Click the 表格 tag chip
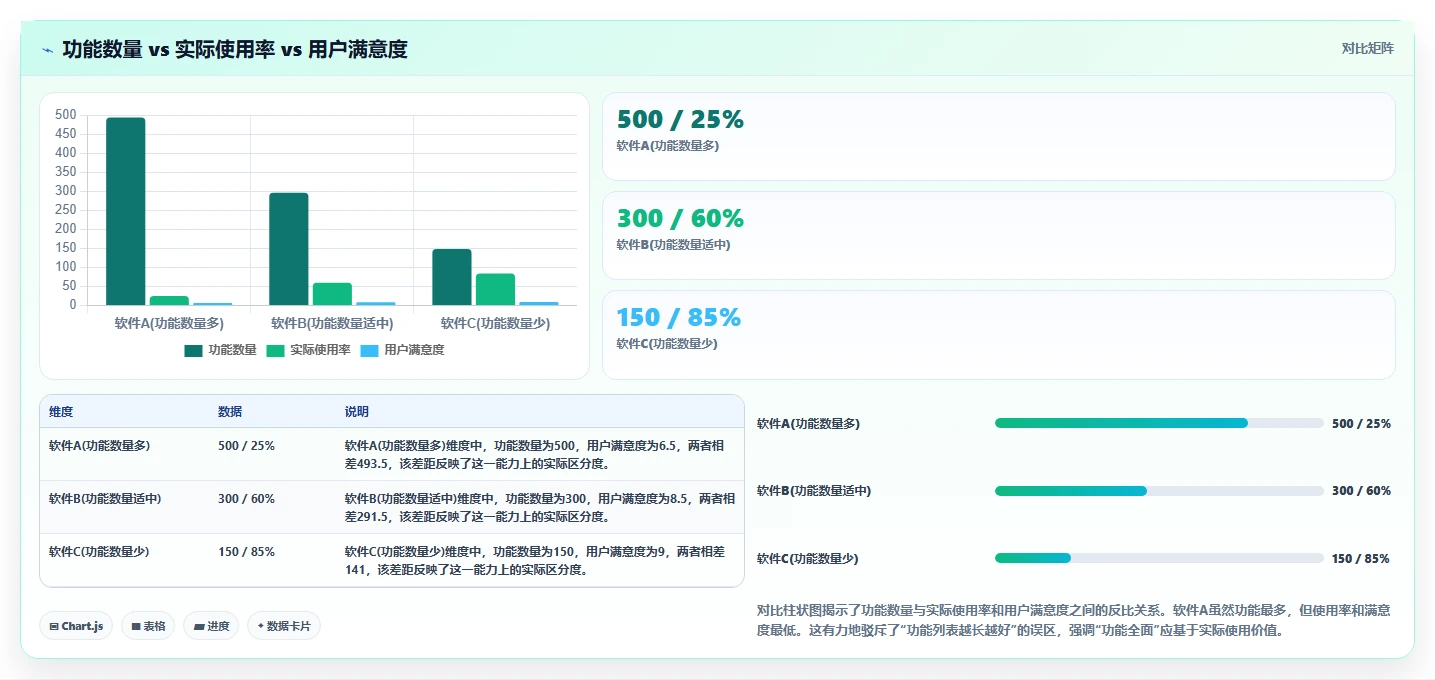The width and height of the screenshot is (1435, 680). point(149,626)
